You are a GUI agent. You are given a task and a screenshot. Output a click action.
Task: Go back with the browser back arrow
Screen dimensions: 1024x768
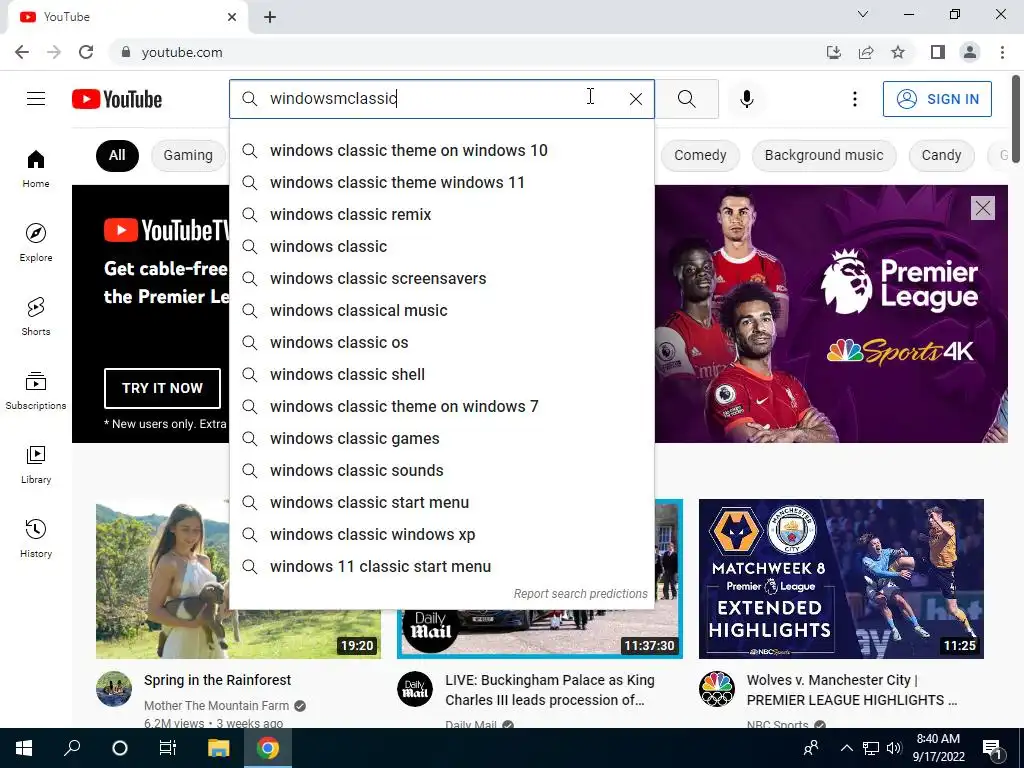click(22, 52)
